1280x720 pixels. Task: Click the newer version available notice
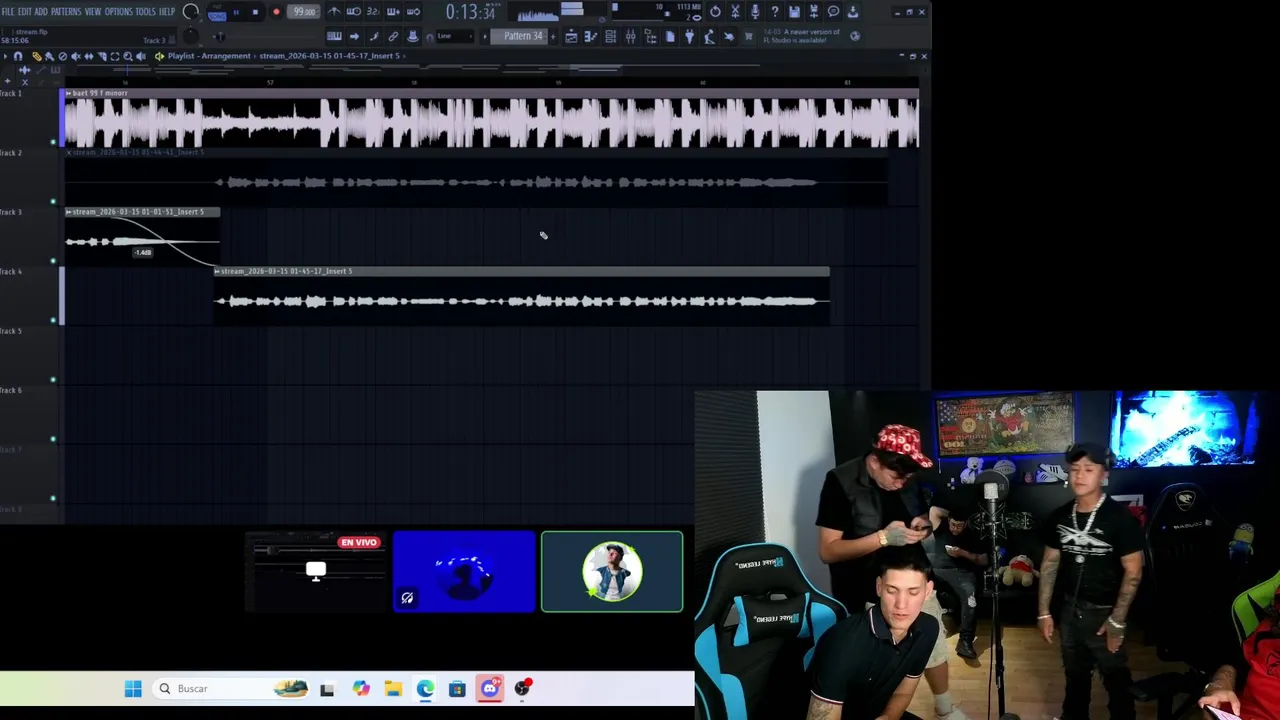[802, 36]
